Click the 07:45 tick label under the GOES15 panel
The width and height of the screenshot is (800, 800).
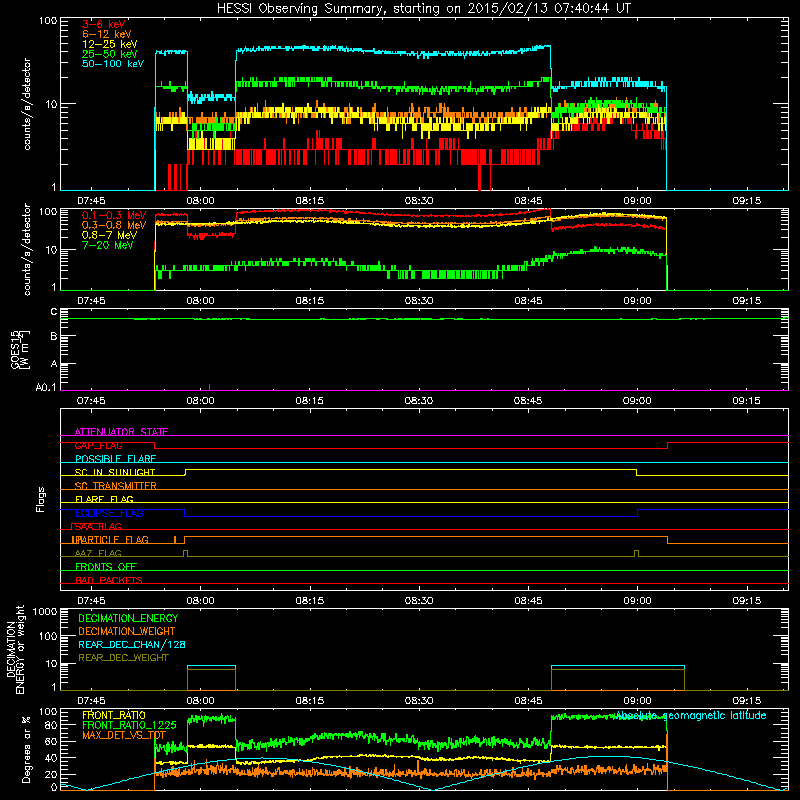pos(91,401)
